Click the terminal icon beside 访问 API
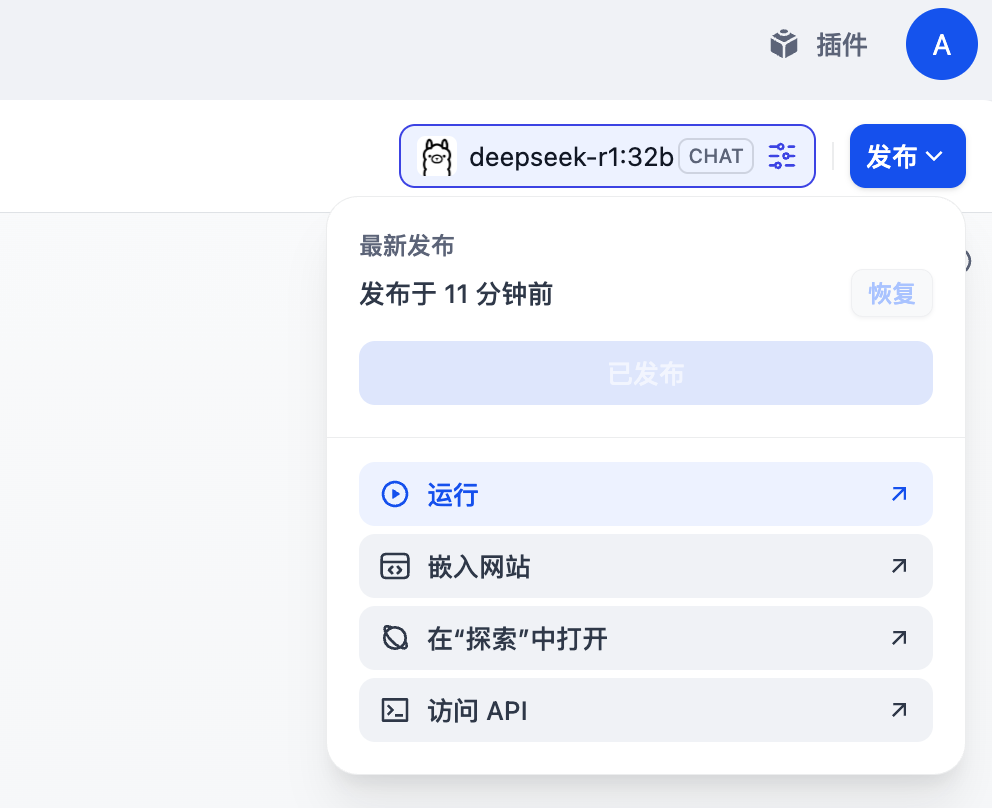The image size is (992, 808). point(395,711)
